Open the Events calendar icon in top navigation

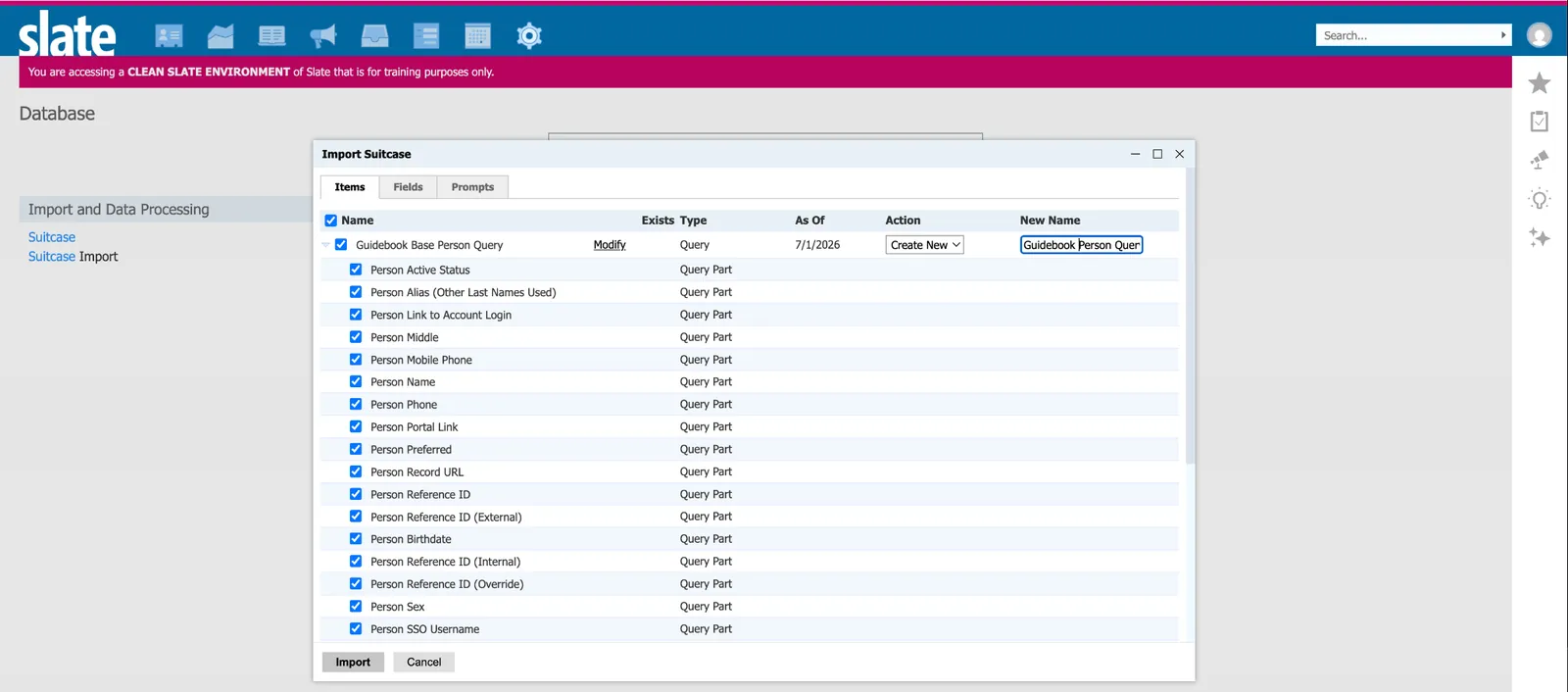[x=477, y=36]
